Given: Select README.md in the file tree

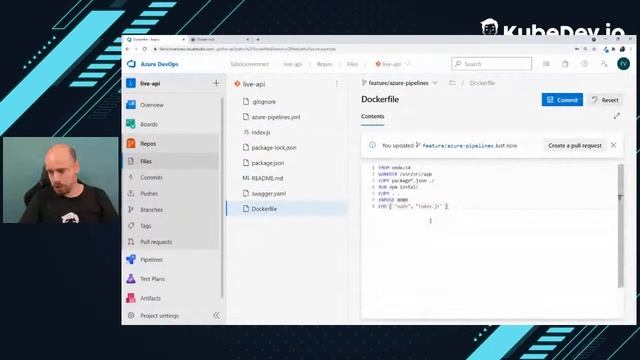Looking at the screenshot, I should tap(287, 178).
